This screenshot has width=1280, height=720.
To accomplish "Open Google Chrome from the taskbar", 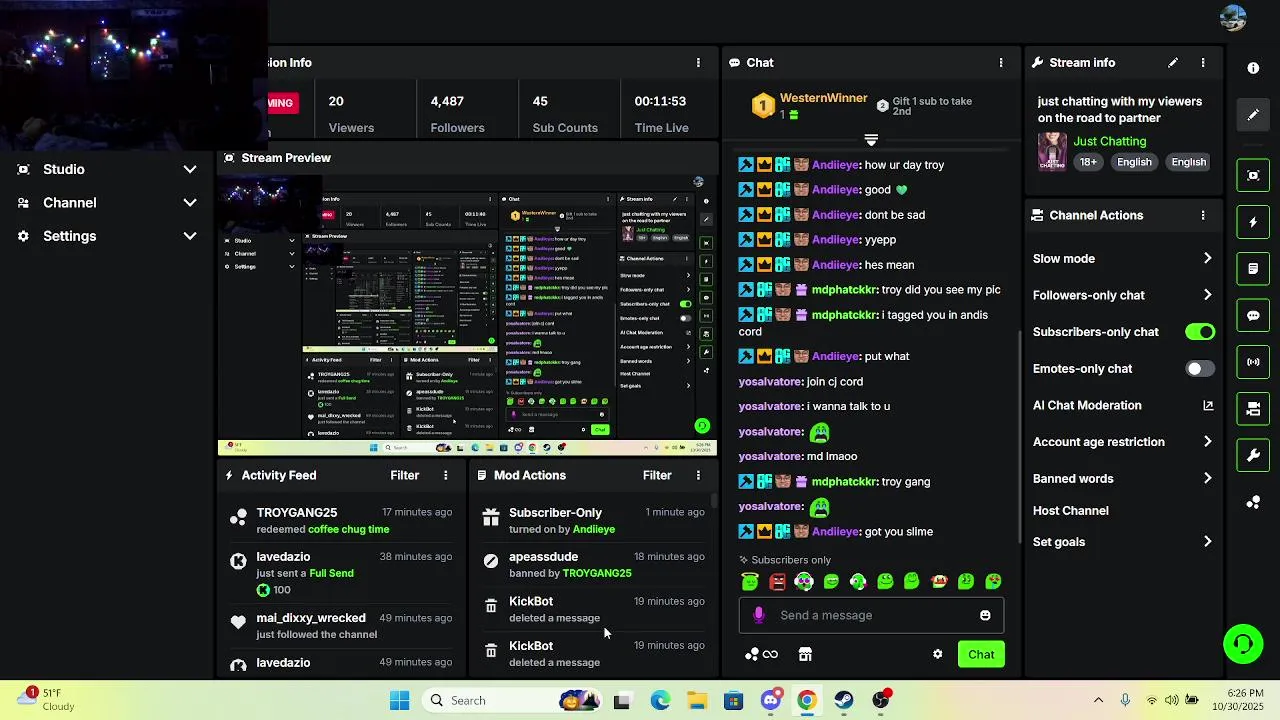I will click(807, 700).
